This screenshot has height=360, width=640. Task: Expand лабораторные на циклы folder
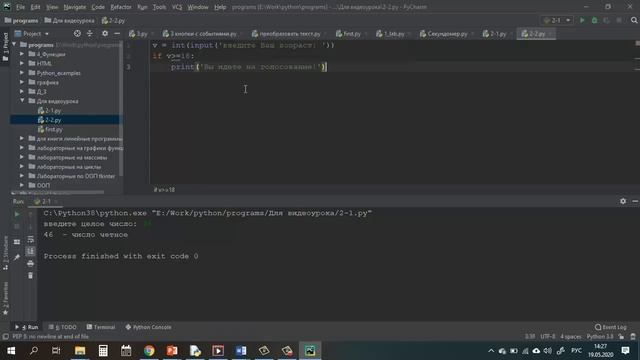pyautogui.click(x=22, y=167)
